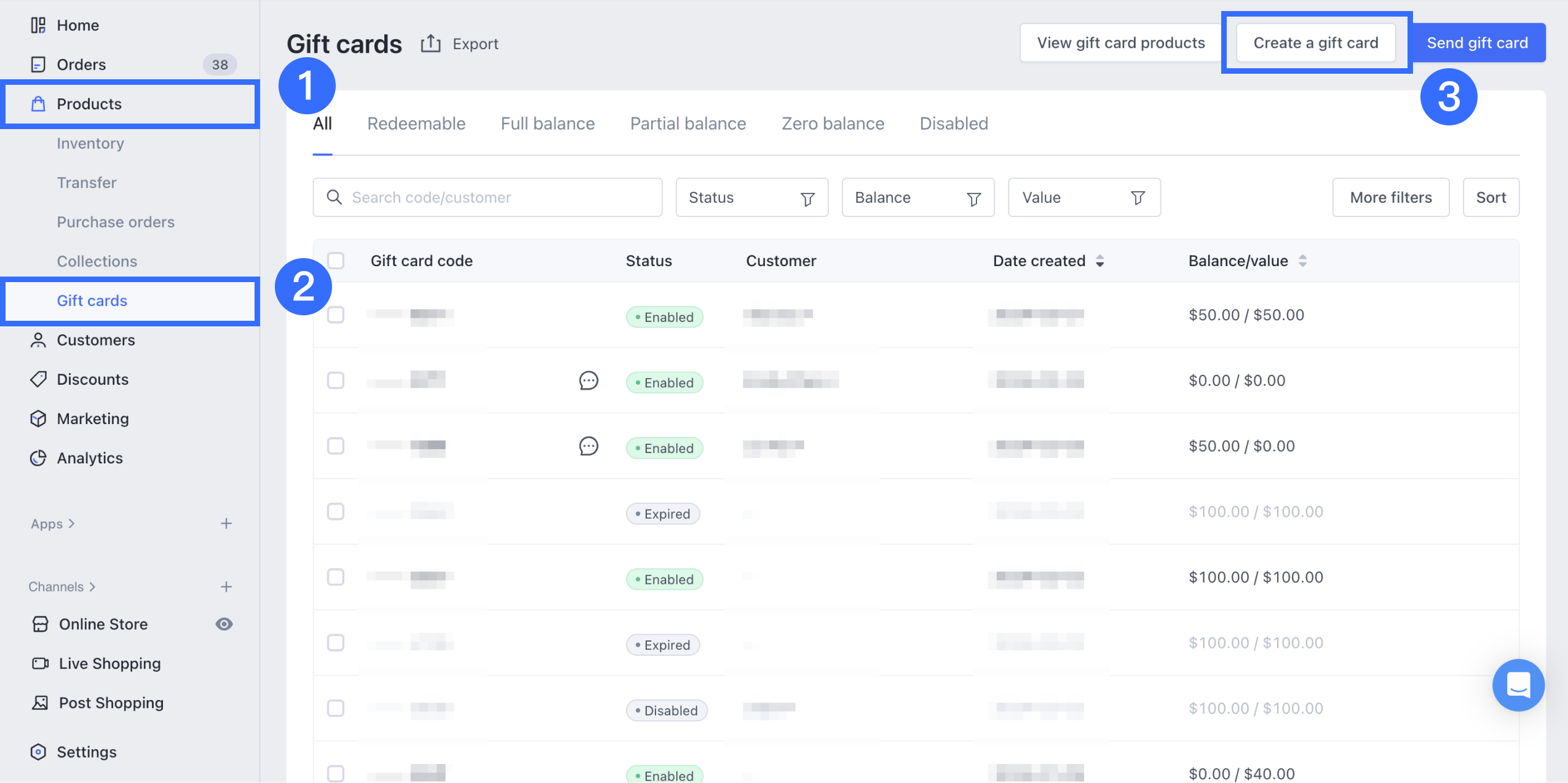The image size is (1568, 783).
Task: Open Settings gear in sidebar
Action: pyautogui.click(x=38, y=752)
